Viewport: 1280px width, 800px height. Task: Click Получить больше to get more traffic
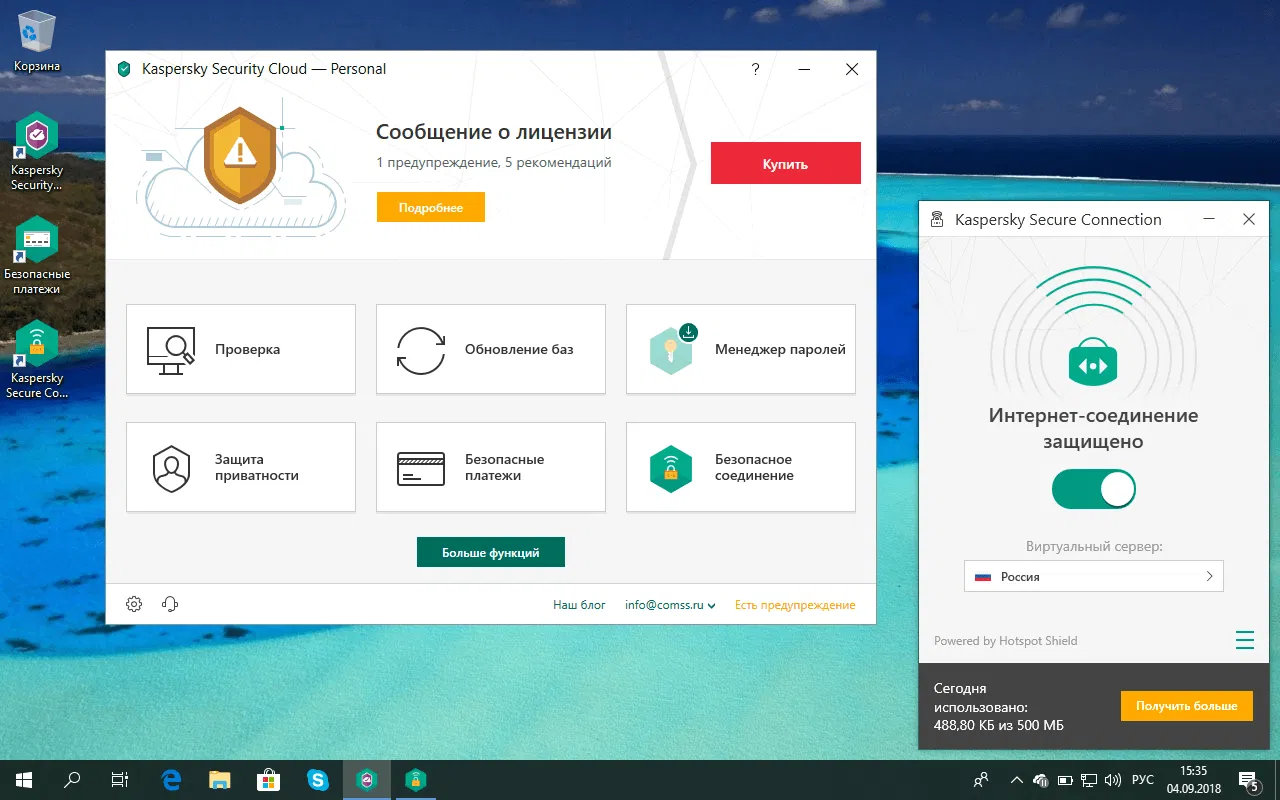coord(1186,705)
